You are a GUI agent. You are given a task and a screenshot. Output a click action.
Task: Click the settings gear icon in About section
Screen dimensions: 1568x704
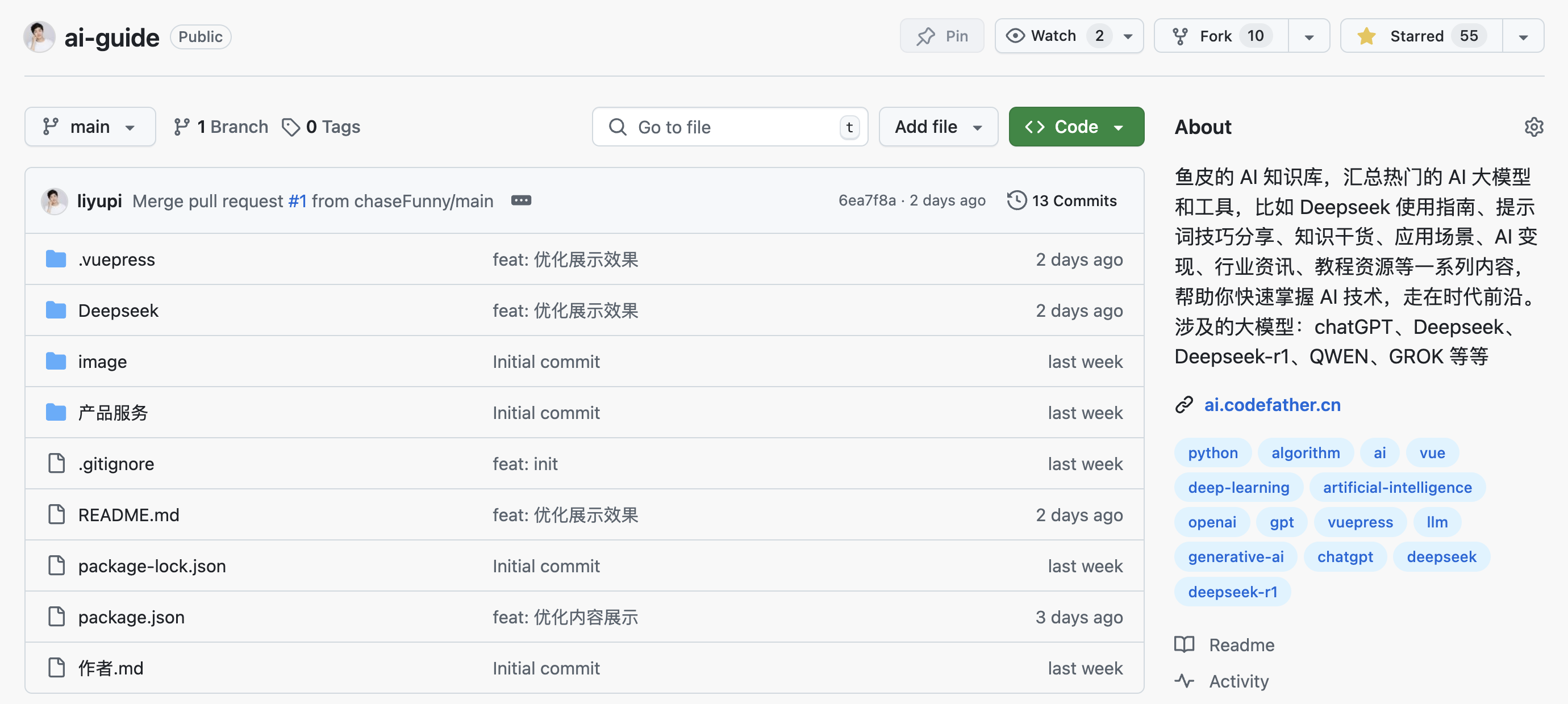pyautogui.click(x=1534, y=127)
